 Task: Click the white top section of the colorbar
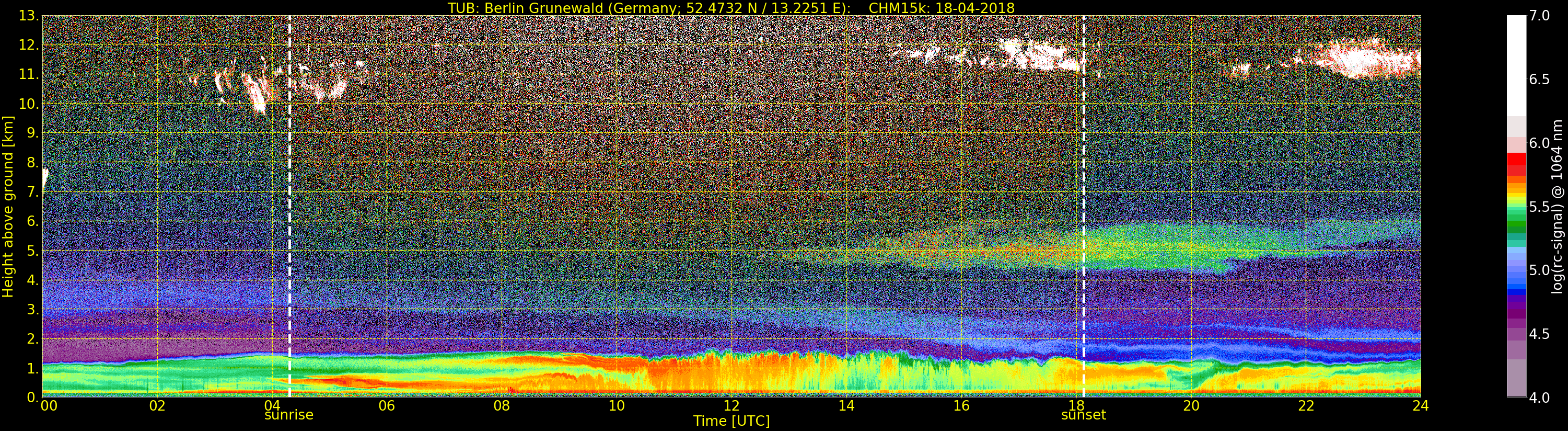pos(1516,66)
